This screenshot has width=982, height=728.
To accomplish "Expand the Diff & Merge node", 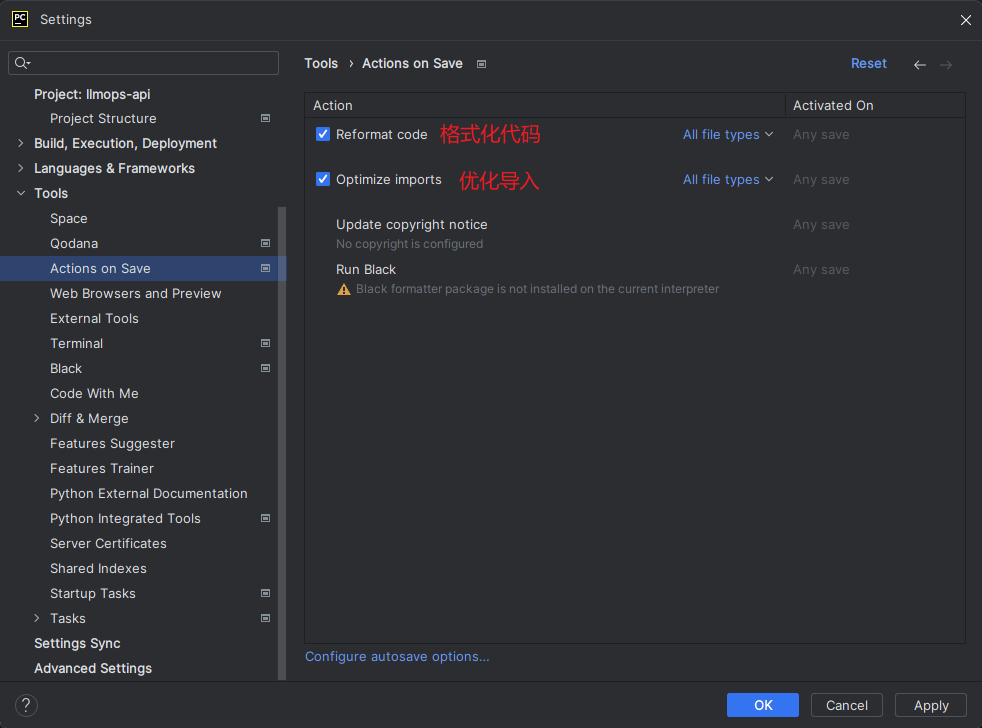I will click(x=37, y=418).
